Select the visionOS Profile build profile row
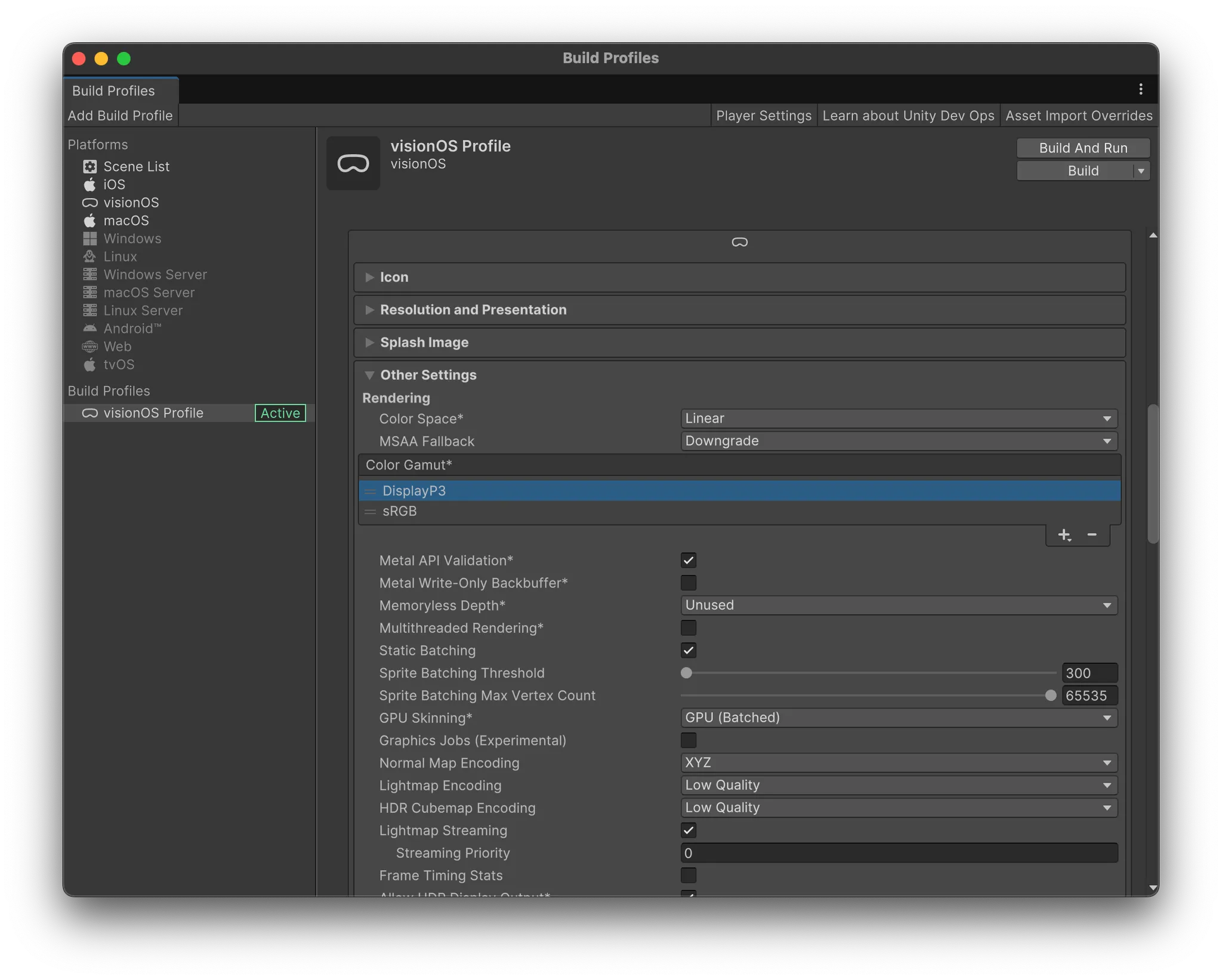The image size is (1222, 980). pyautogui.click(x=189, y=413)
